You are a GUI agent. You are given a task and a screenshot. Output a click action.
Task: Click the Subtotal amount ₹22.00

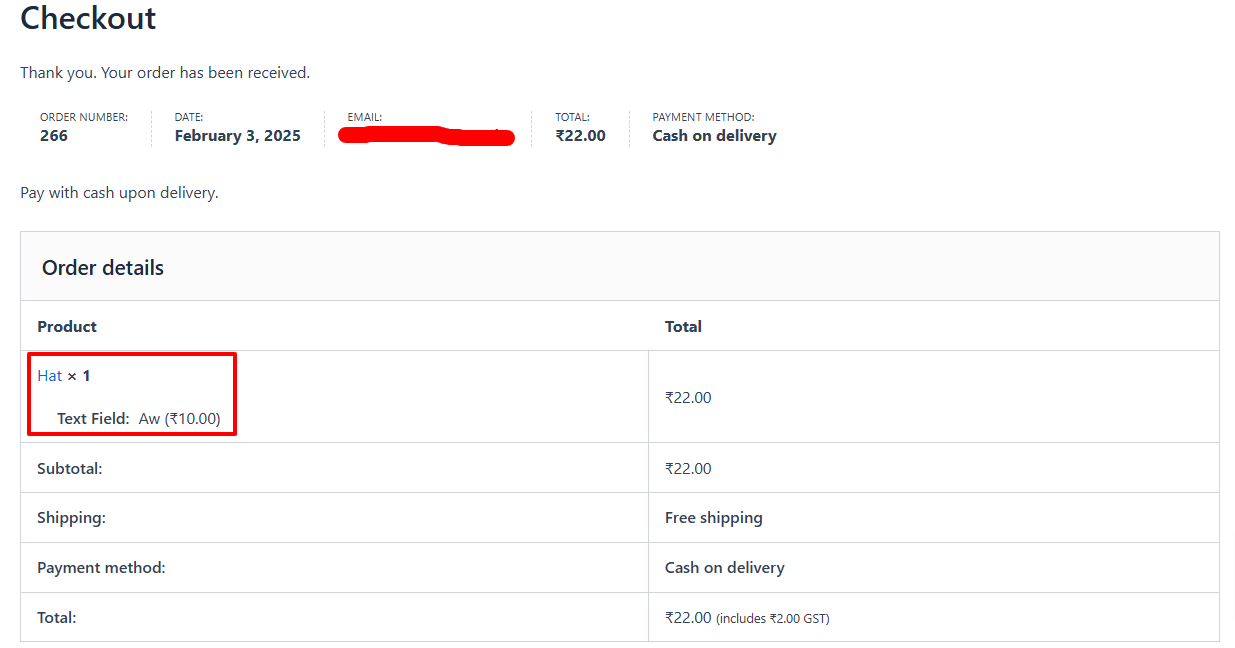[x=688, y=468]
